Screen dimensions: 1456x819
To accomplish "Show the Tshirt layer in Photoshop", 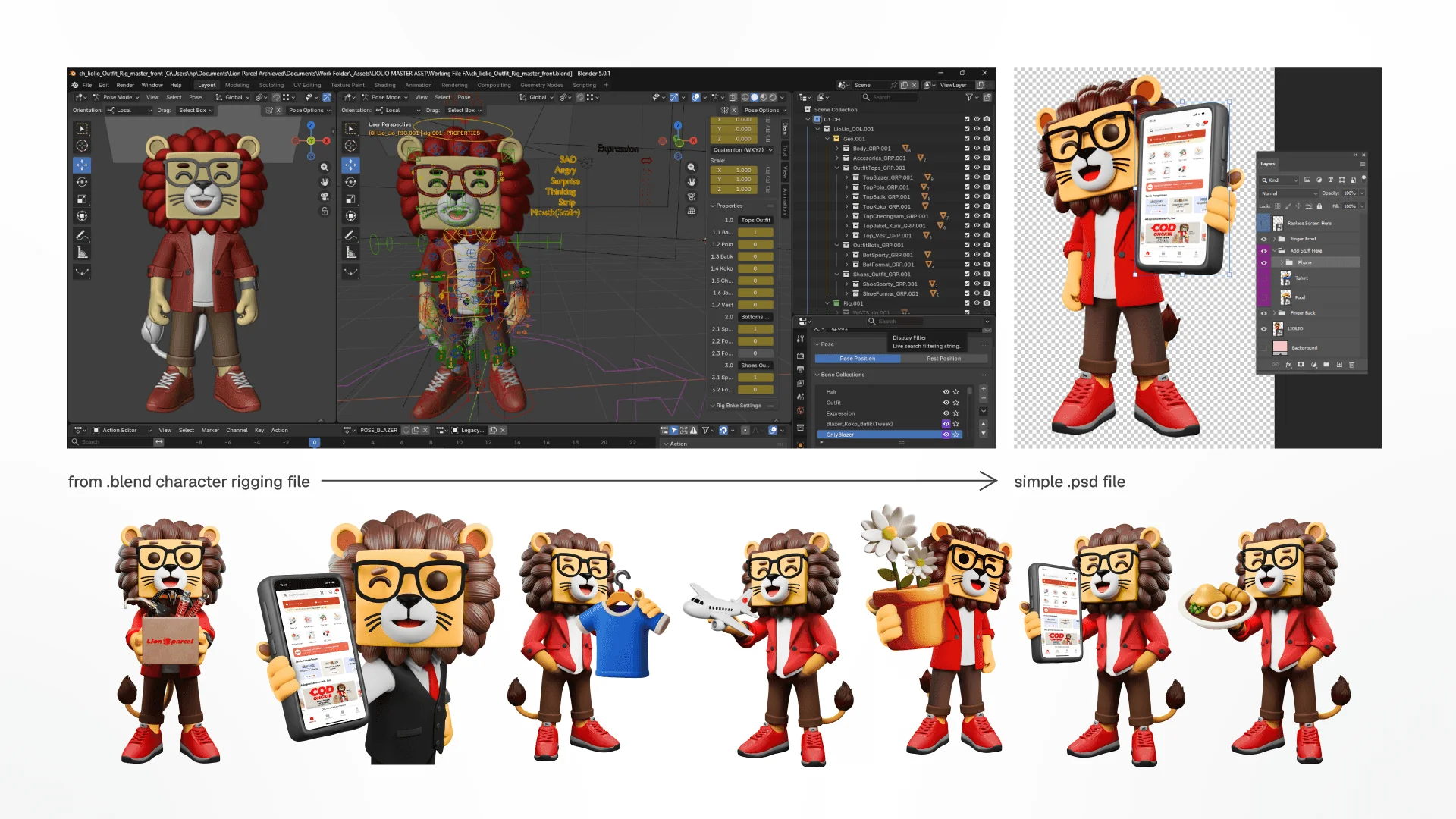I will point(1264,278).
